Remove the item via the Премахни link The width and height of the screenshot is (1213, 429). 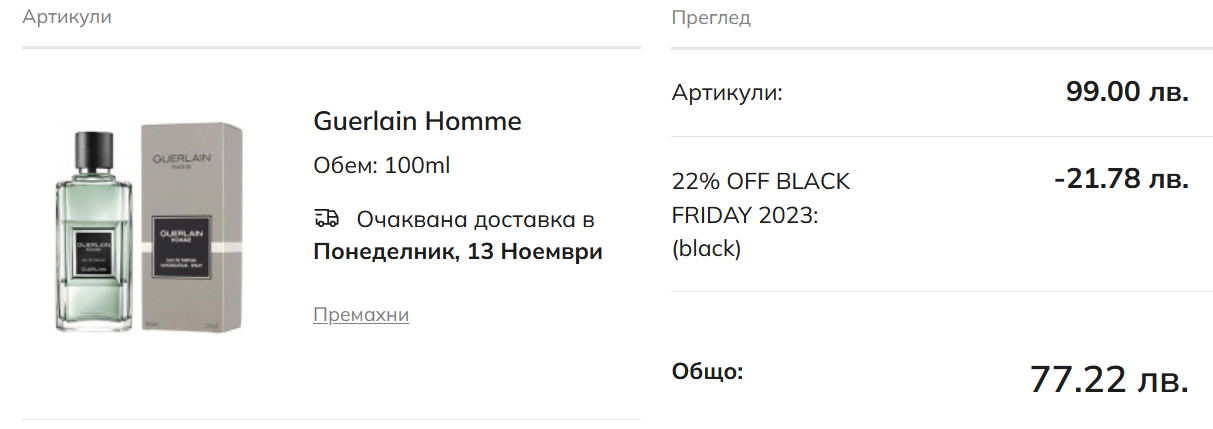(361, 315)
